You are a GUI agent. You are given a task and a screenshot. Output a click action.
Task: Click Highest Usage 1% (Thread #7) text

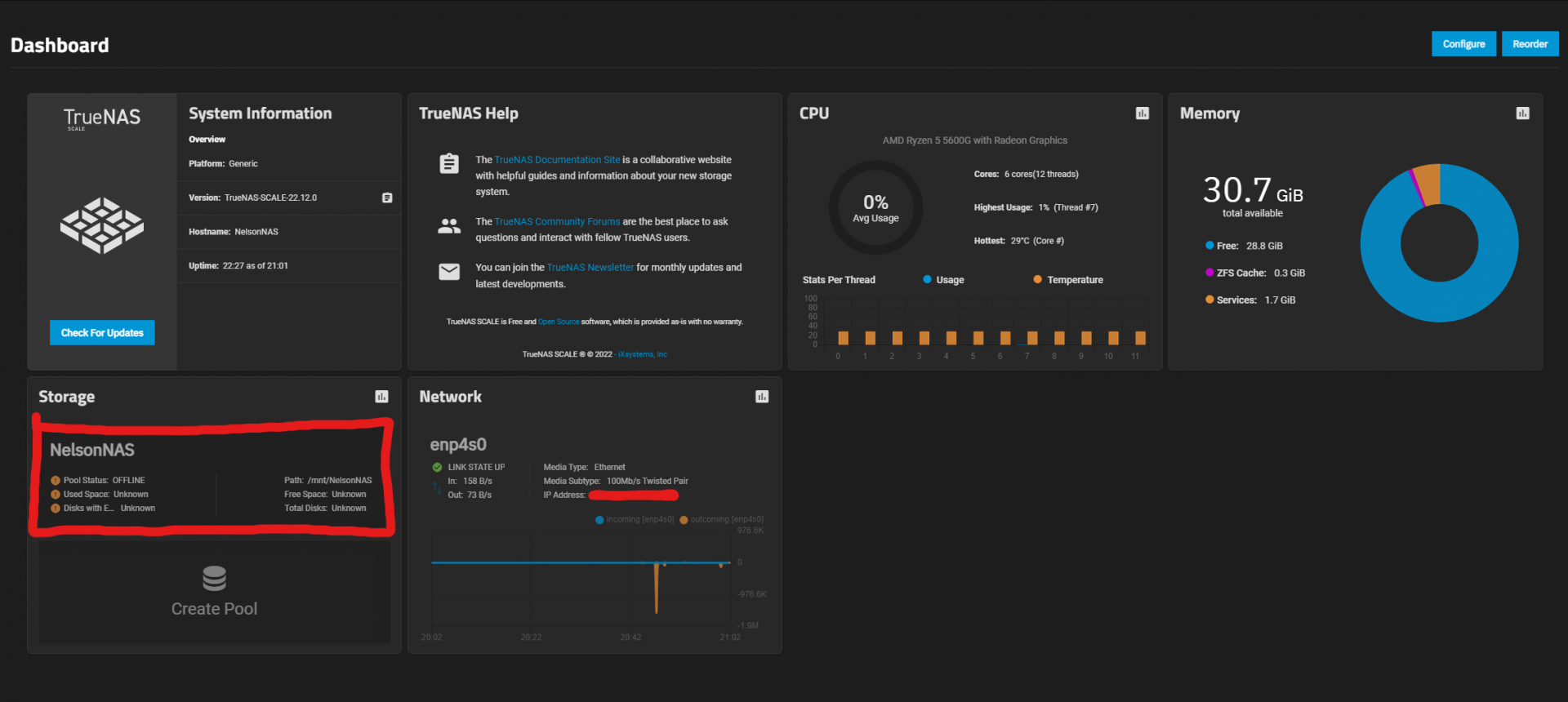(x=1036, y=207)
